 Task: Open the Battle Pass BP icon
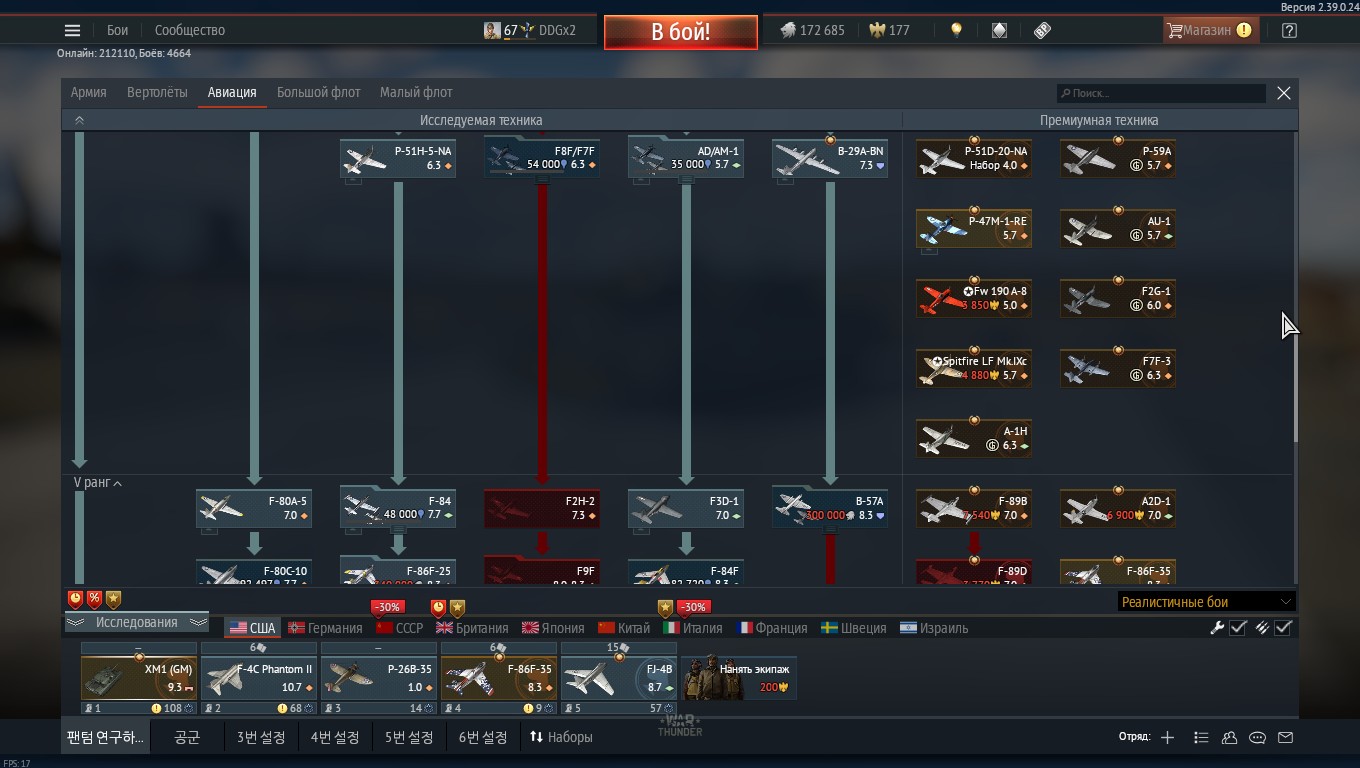[x=1042, y=30]
